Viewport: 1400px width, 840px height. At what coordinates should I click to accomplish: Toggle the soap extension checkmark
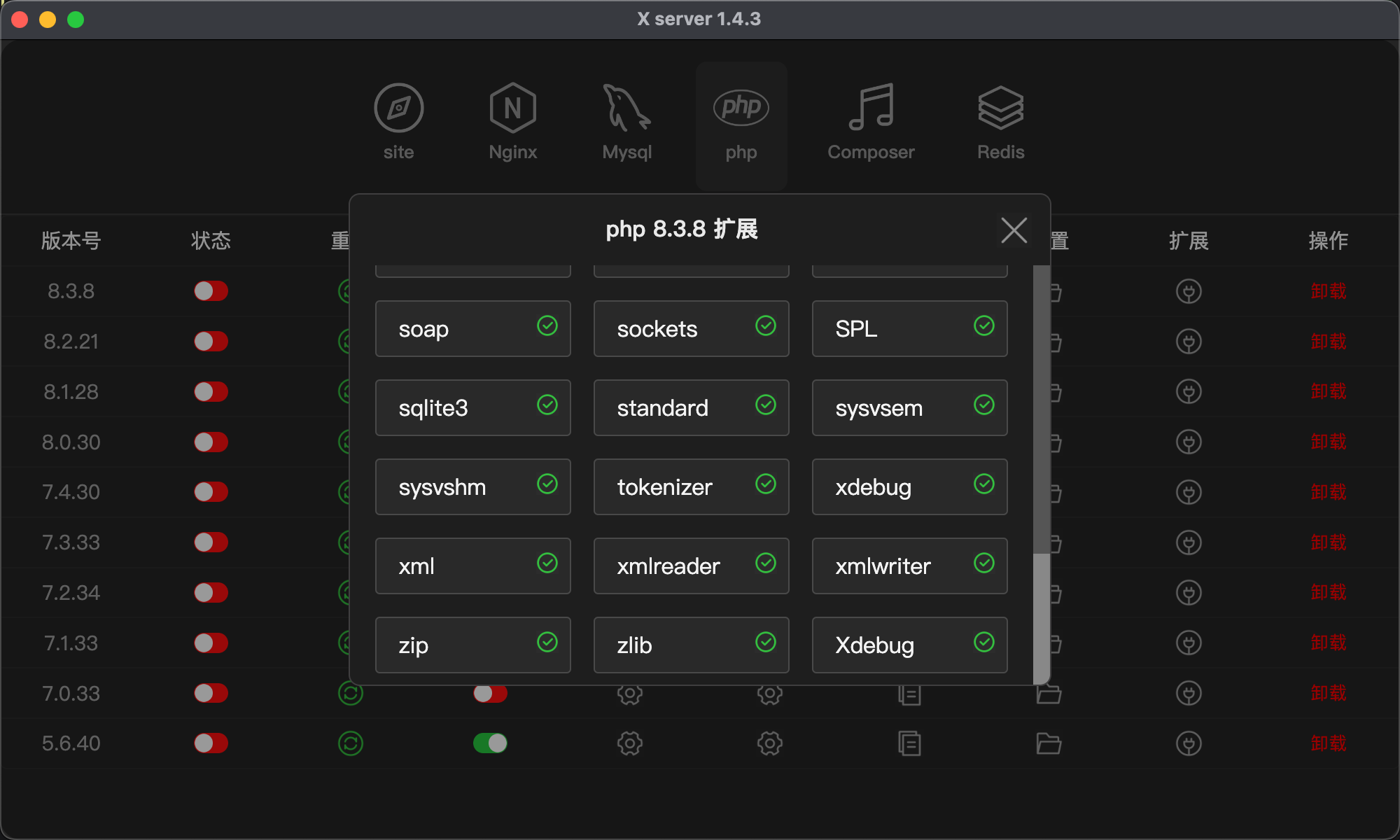[x=547, y=325]
